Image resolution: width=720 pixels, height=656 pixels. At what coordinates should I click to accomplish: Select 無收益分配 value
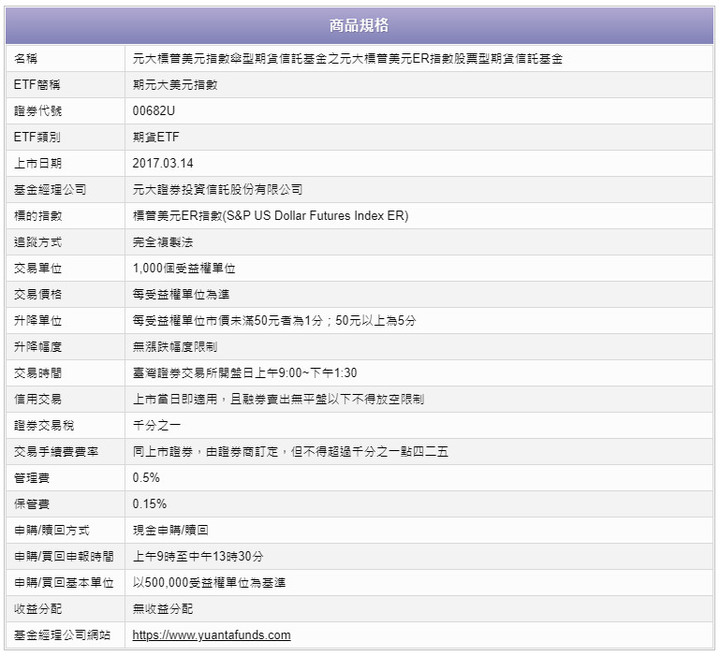(x=163, y=609)
